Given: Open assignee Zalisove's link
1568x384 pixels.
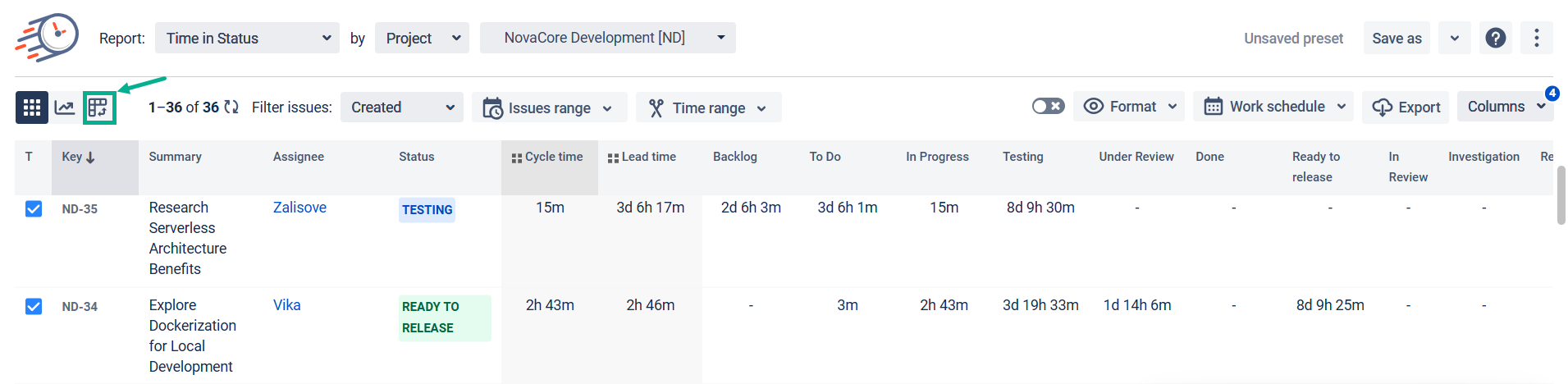Looking at the screenshot, I should 299,208.
